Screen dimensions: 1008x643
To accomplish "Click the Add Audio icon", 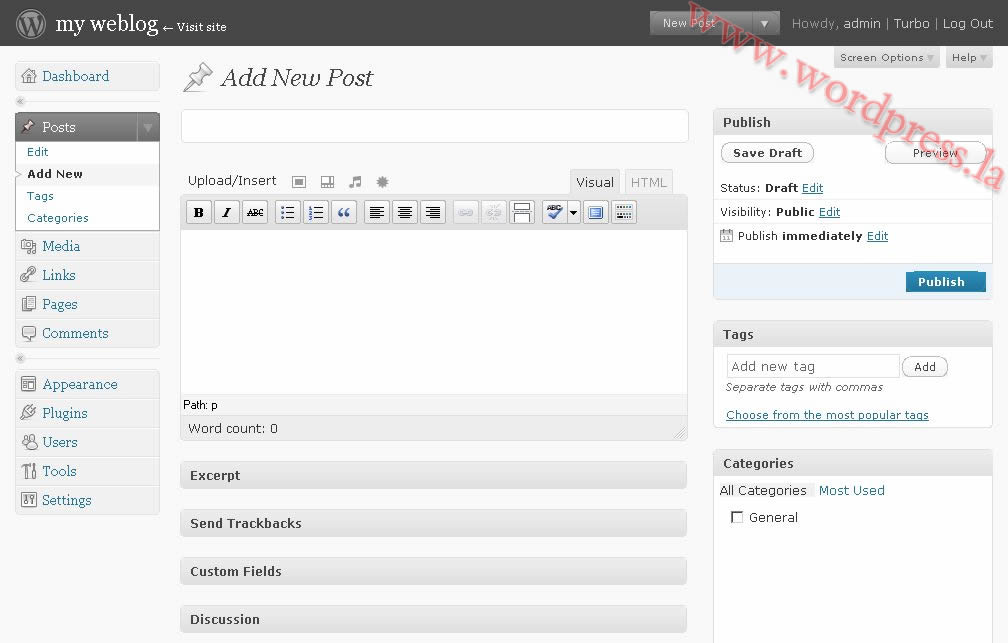I will click(x=355, y=182).
